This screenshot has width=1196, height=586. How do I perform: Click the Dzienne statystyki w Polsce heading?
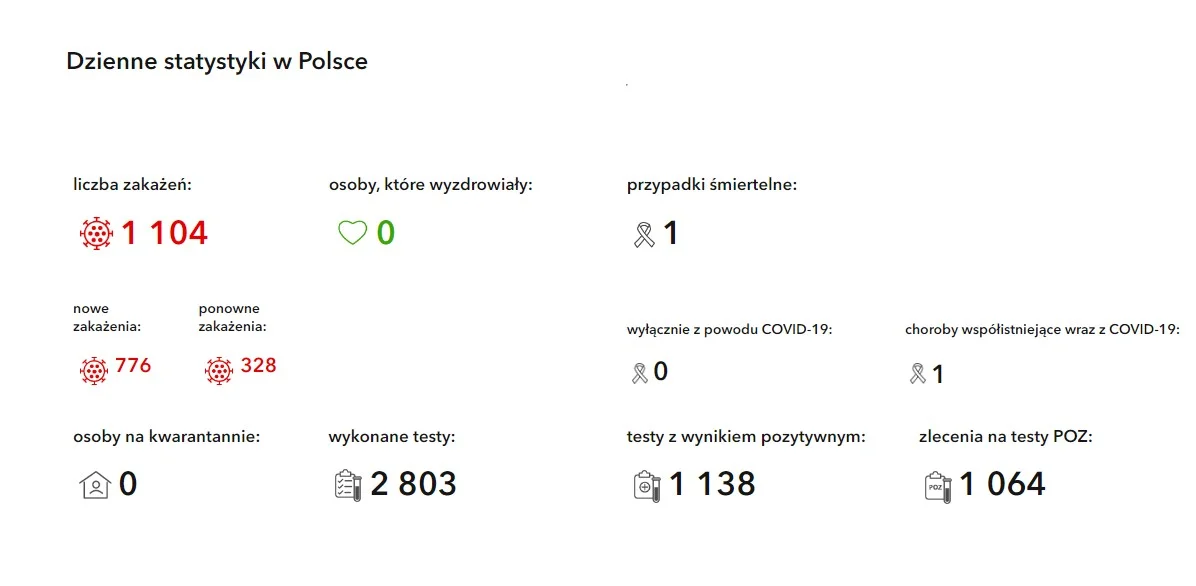click(x=217, y=61)
